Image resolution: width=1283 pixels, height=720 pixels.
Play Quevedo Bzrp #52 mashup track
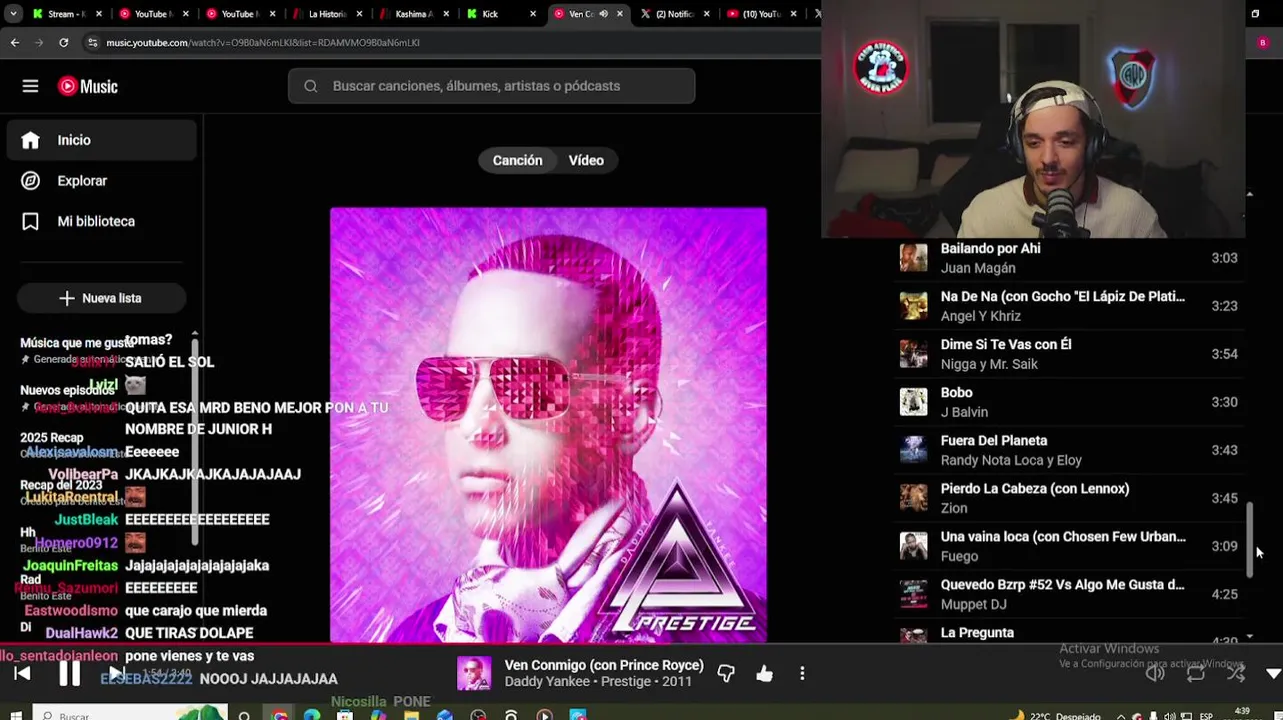tap(1068, 594)
